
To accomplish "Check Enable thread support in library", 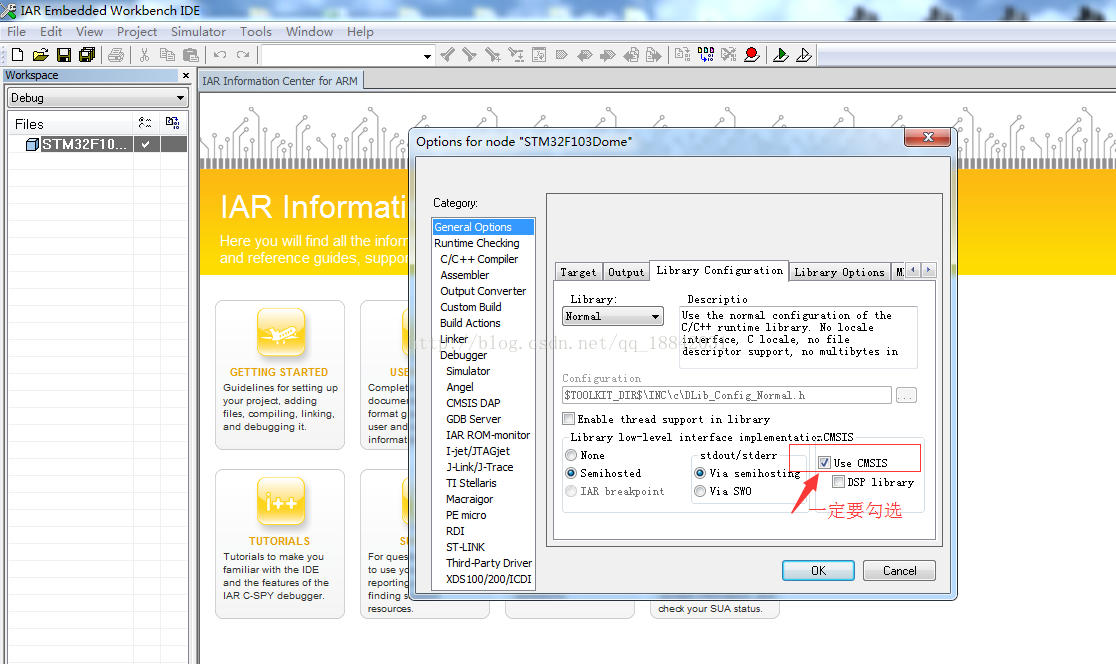I will 569,419.
